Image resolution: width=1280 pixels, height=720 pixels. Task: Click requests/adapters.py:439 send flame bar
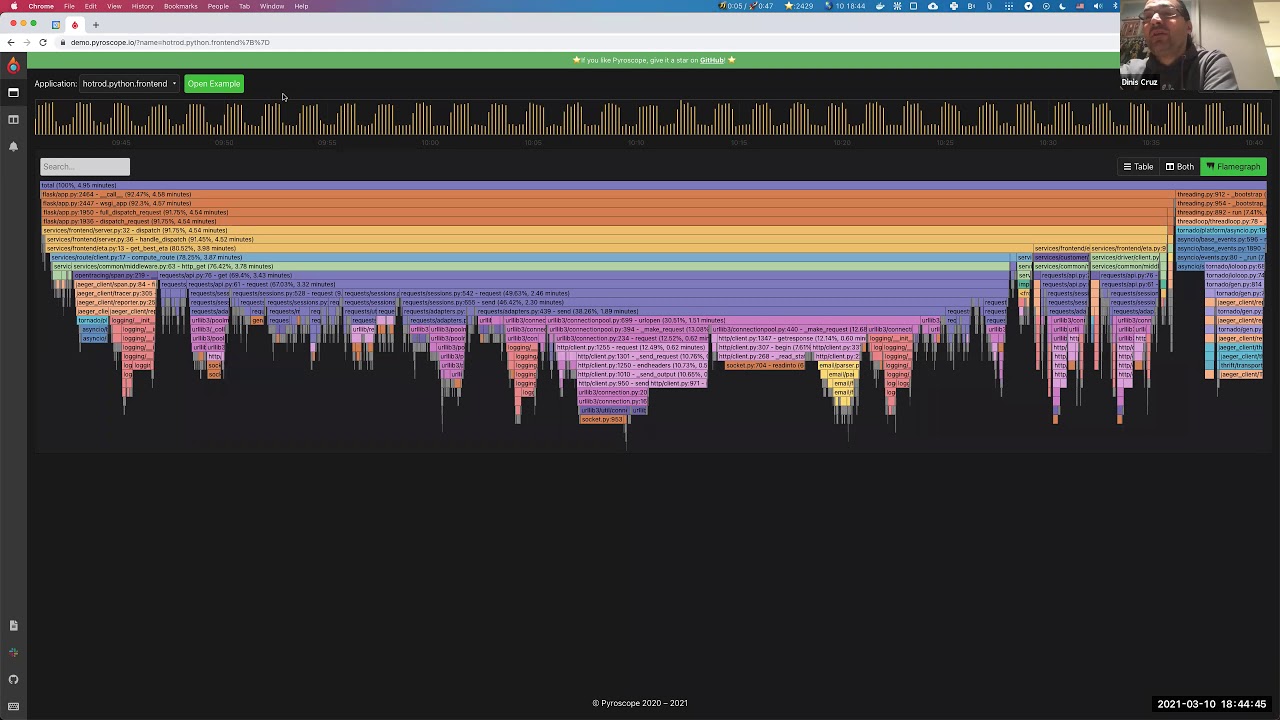[x=711, y=311]
